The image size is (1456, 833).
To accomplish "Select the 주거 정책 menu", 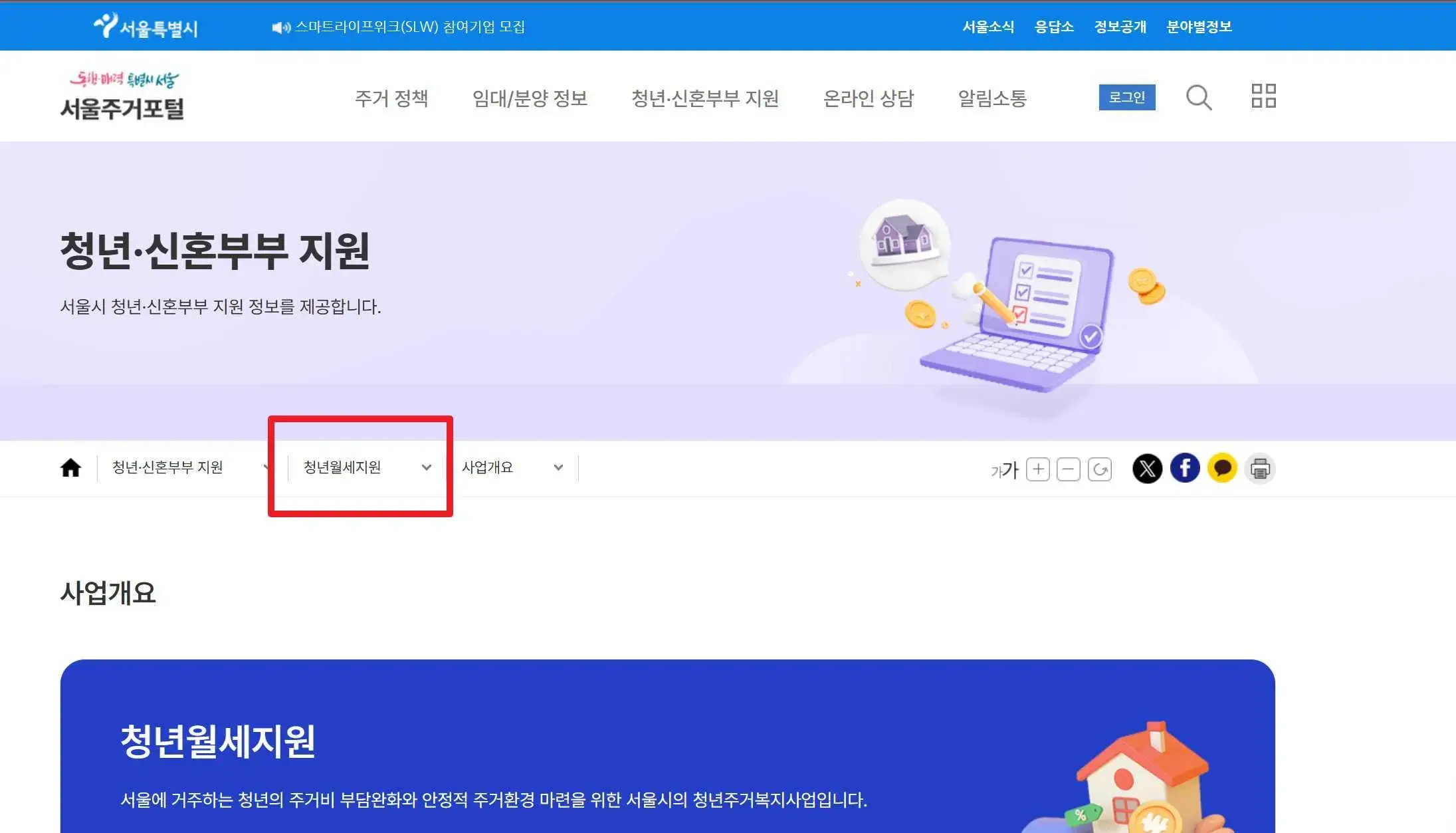I will coord(392,98).
